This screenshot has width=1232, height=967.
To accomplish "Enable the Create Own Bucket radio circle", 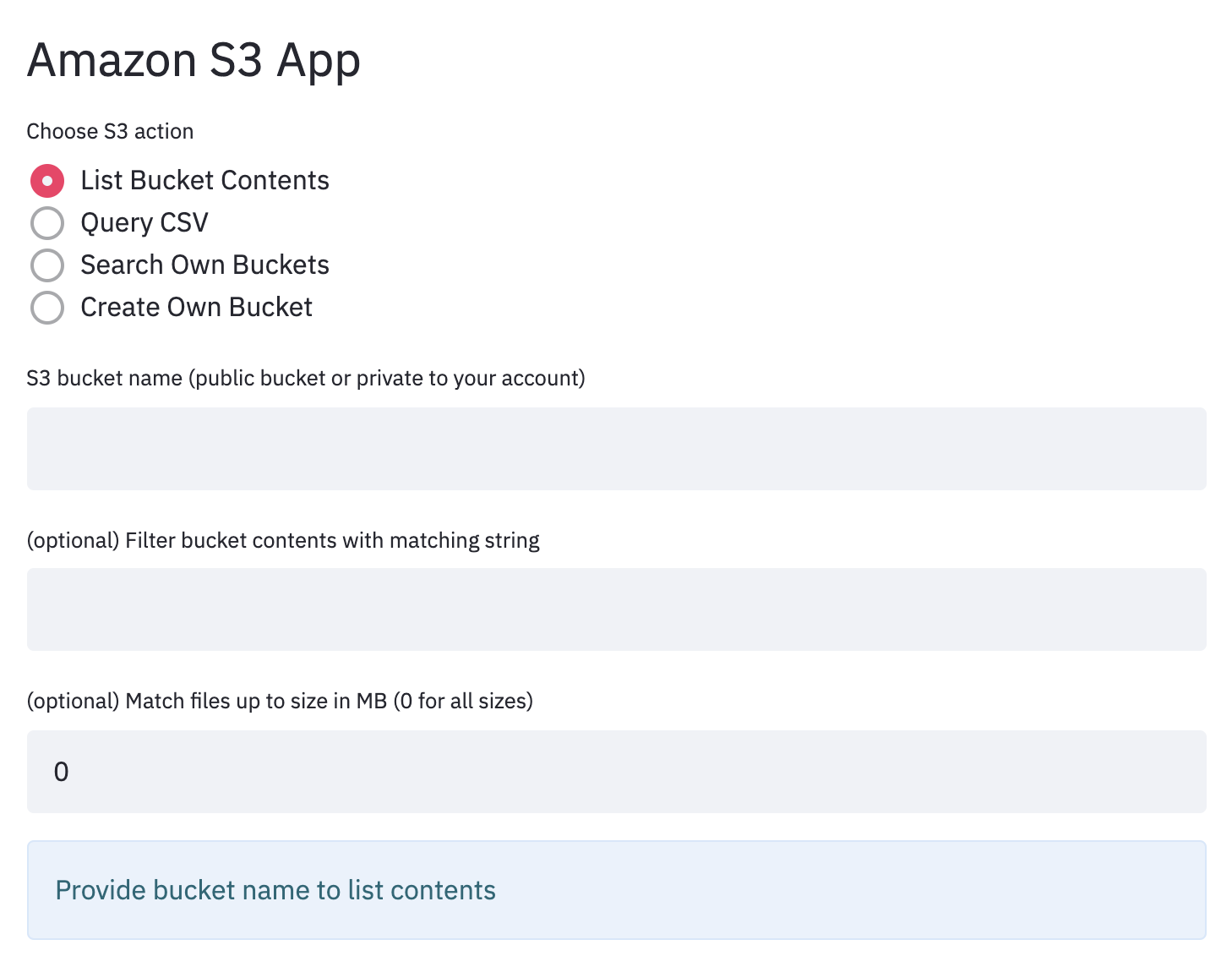I will pyautogui.click(x=47, y=308).
